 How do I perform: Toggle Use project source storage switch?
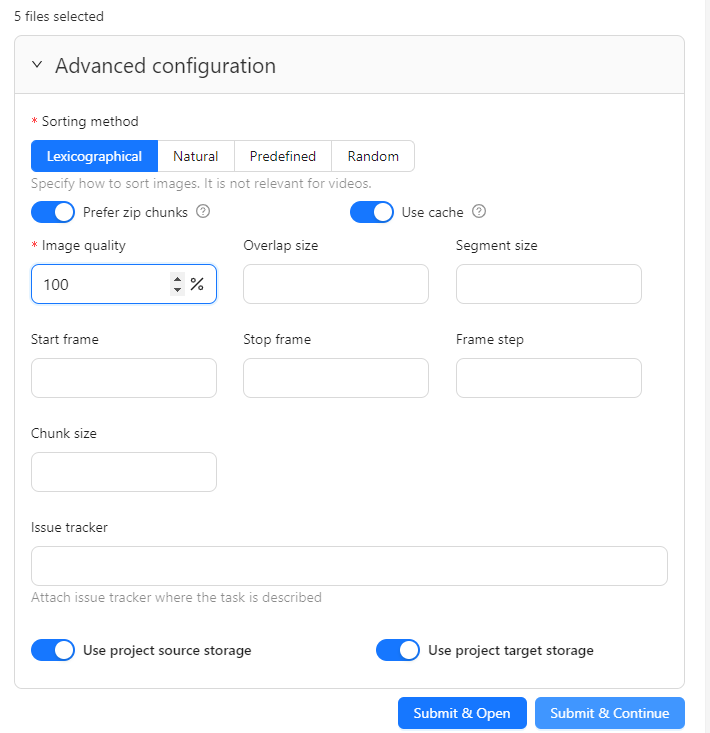[x=53, y=650]
